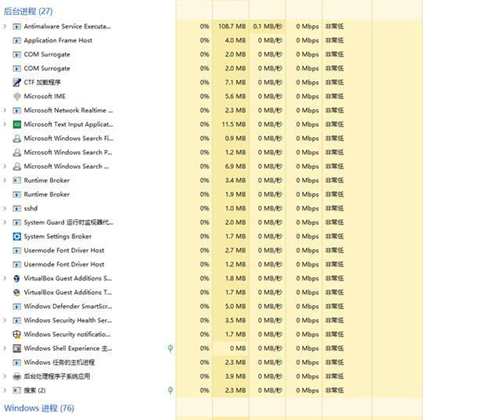Click the 0 MB memory value of Windows Shell Experience

(x=238, y=348)
